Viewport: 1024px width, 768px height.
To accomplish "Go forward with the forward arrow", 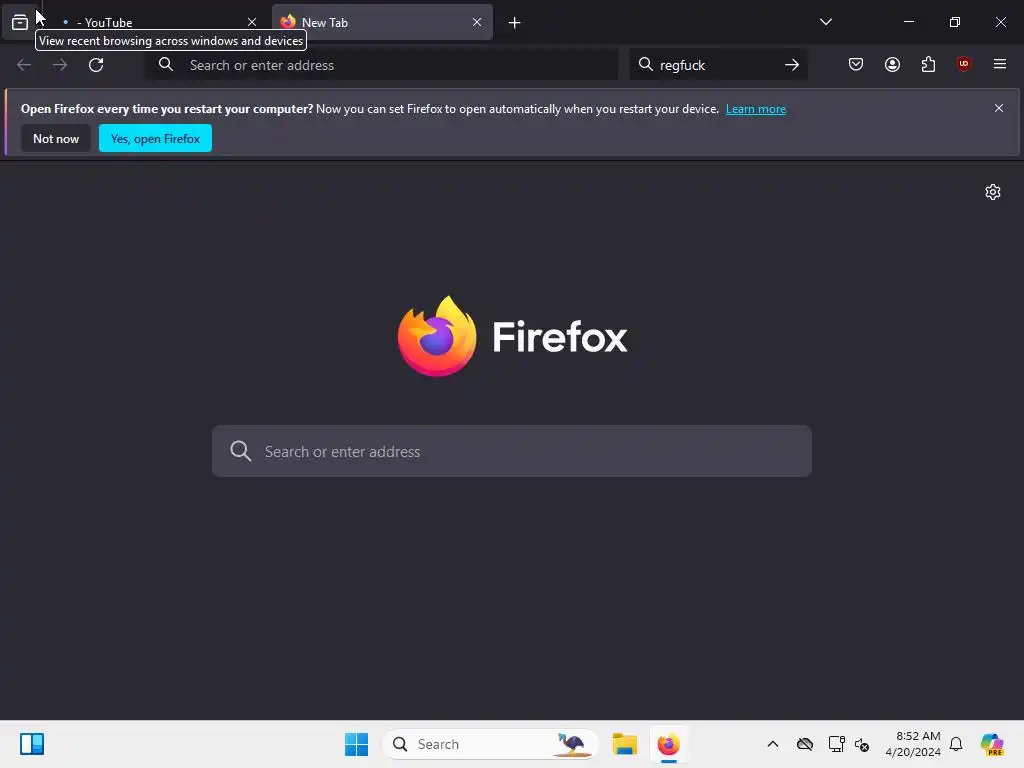I will pyautogui.click(x=59, y=65).
